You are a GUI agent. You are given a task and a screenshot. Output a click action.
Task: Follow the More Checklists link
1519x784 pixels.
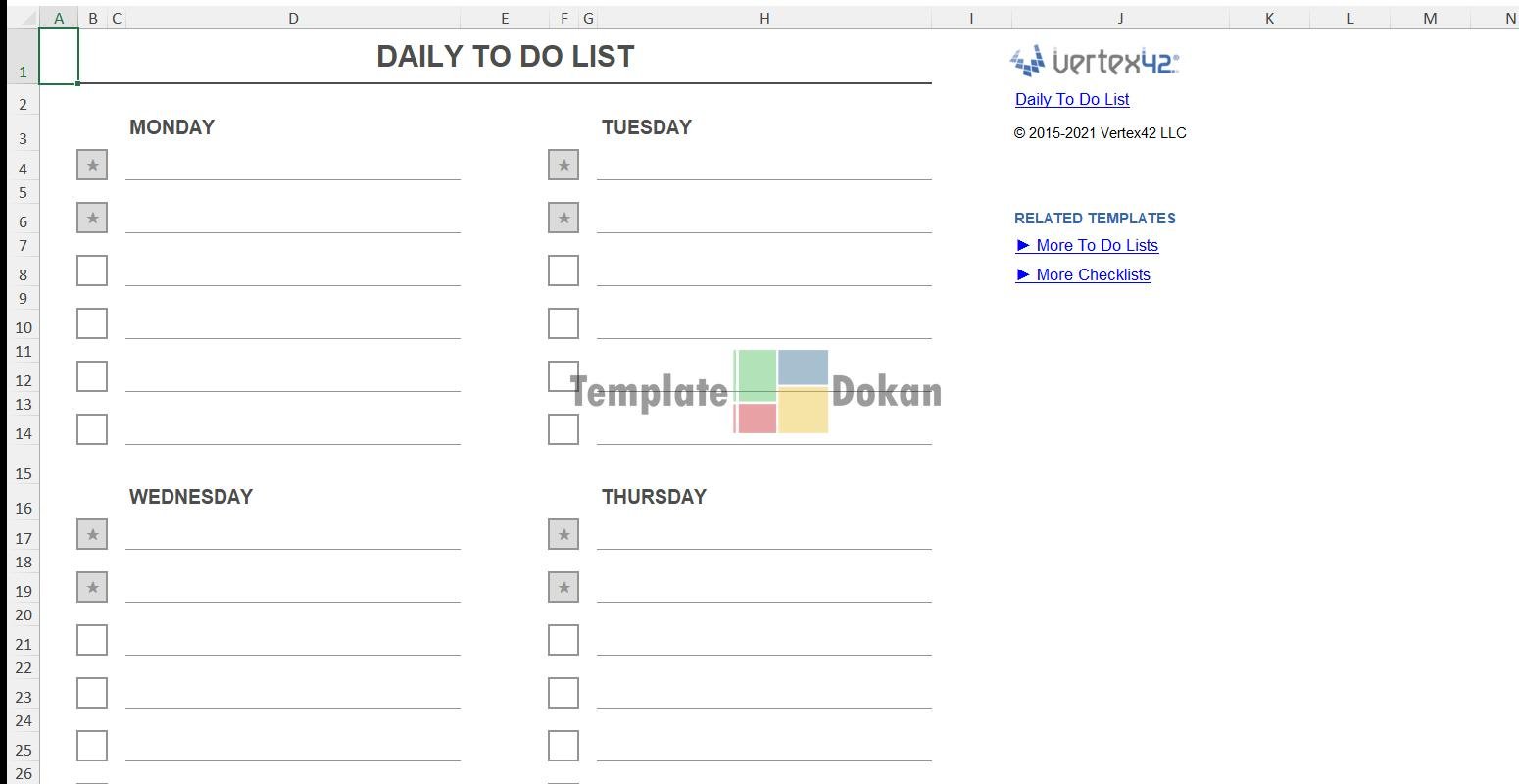tap(1093, 274)
